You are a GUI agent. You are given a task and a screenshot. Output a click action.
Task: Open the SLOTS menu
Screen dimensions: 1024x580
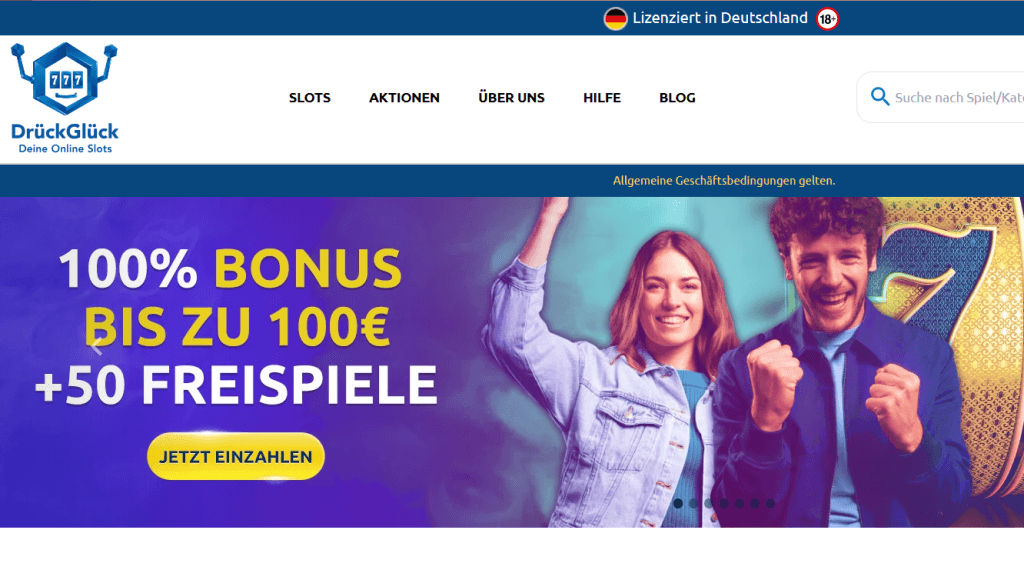(310, 98)
